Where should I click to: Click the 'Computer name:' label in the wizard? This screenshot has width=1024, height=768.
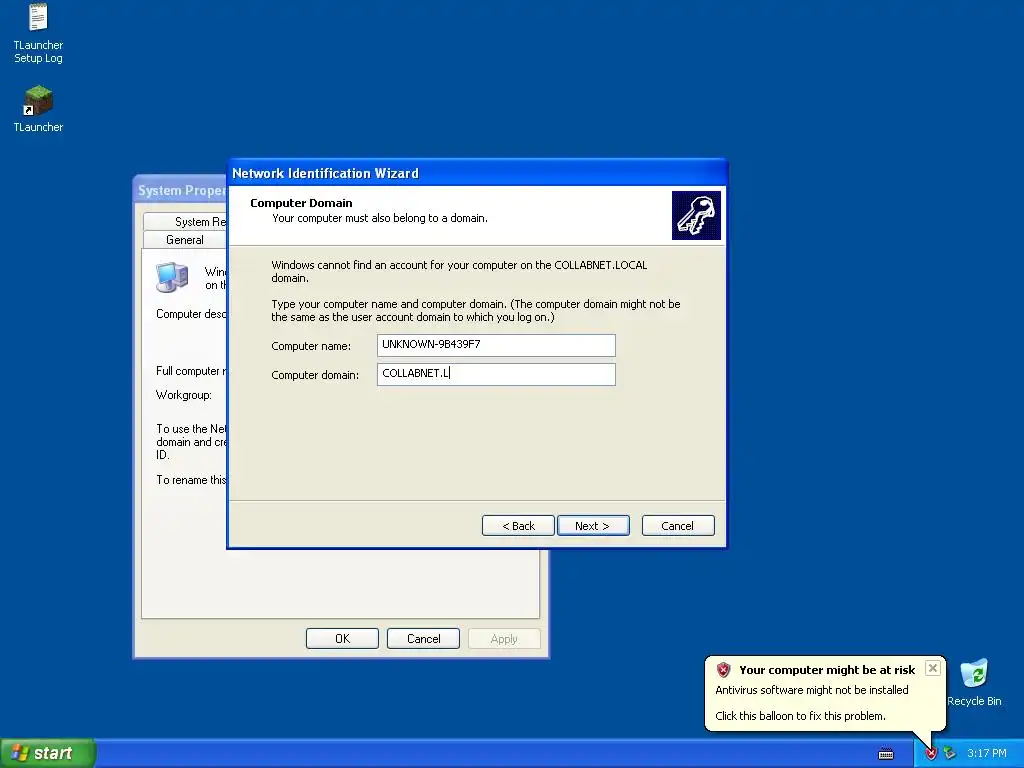(x=311, y=346)
